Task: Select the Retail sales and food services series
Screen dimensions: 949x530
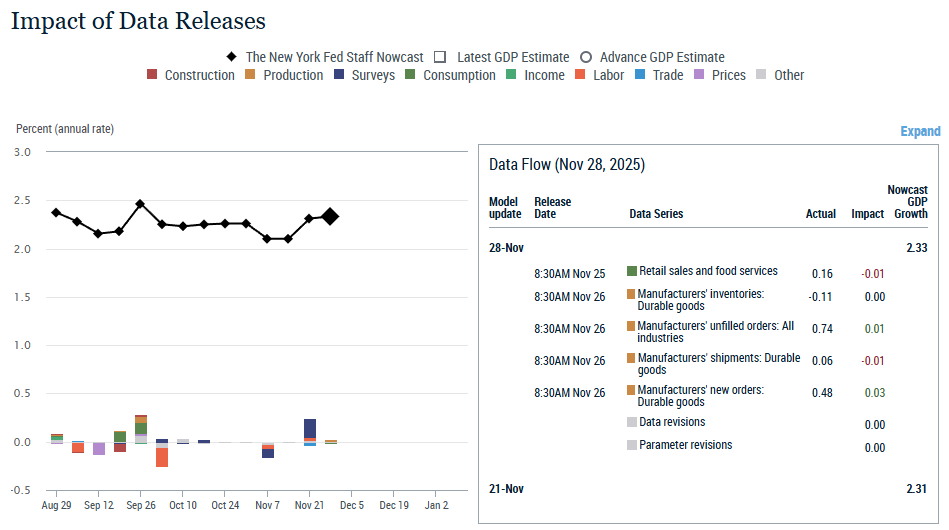Action: coord(708,271)
